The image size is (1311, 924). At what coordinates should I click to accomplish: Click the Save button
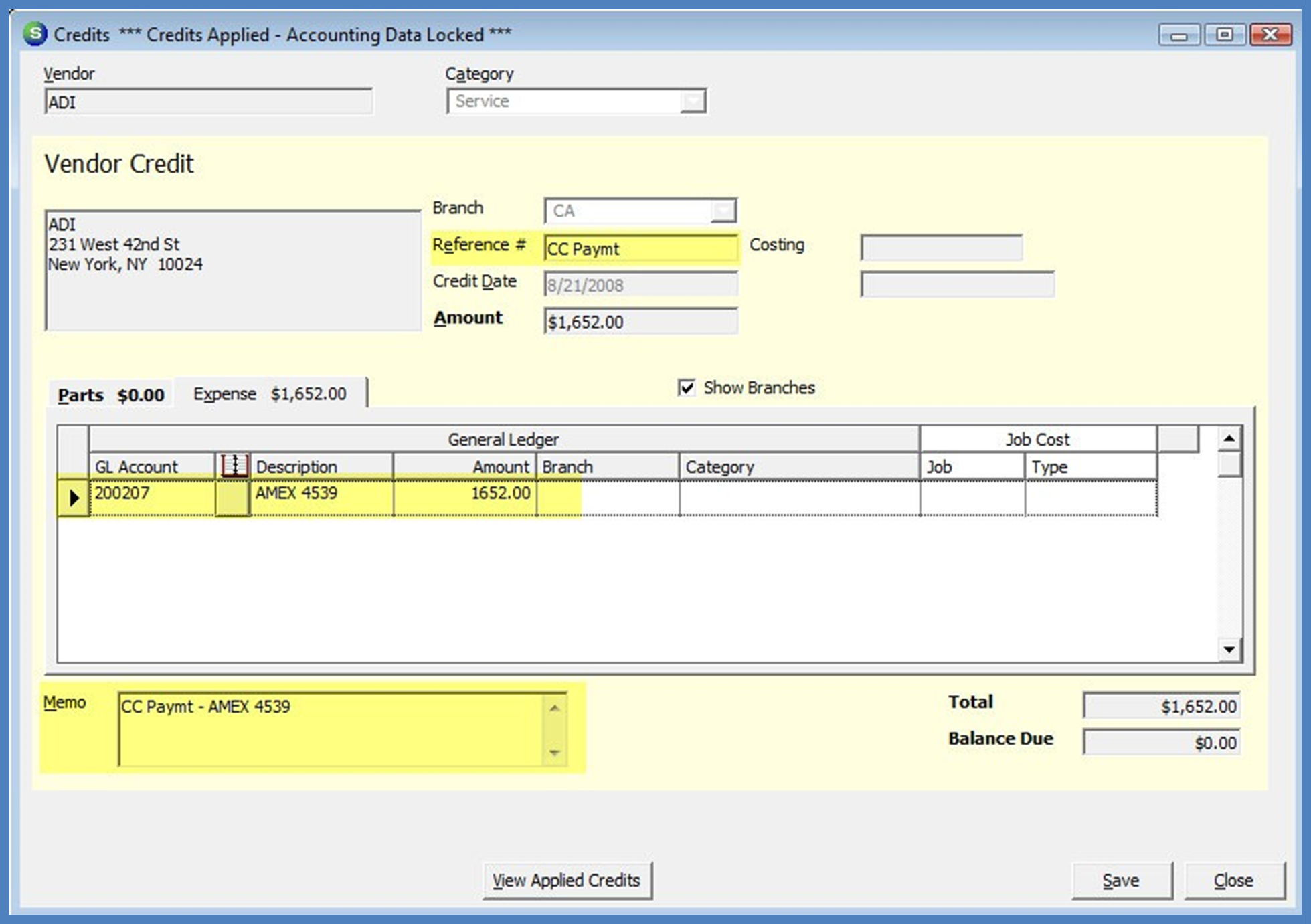[1121, 881]
